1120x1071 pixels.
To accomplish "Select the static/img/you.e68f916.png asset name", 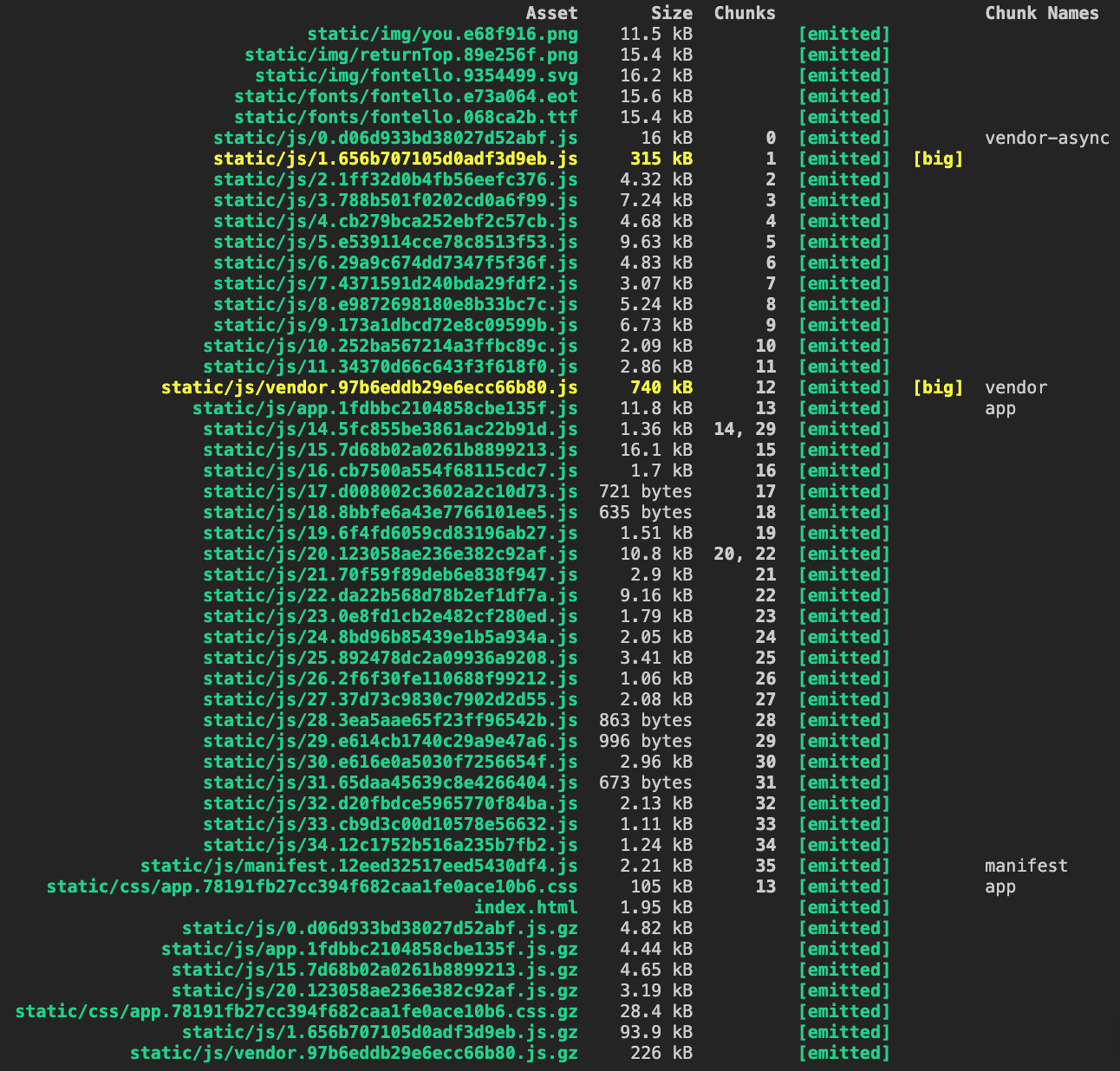I will click(x=442, y=34).
